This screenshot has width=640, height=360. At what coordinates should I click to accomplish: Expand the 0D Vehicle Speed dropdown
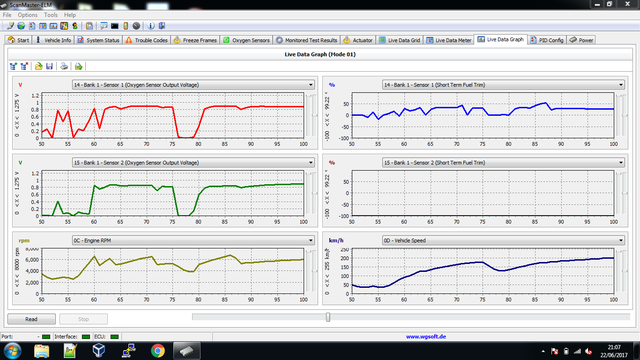(621, 240)
